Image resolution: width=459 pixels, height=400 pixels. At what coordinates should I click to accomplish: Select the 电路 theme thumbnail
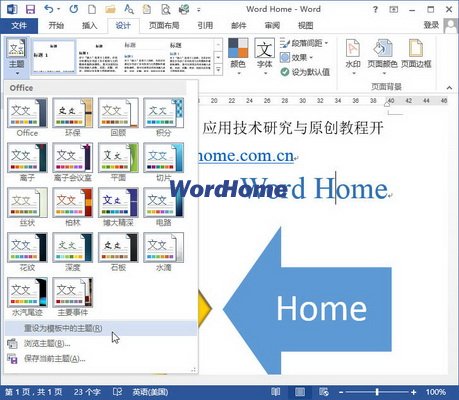163,203
